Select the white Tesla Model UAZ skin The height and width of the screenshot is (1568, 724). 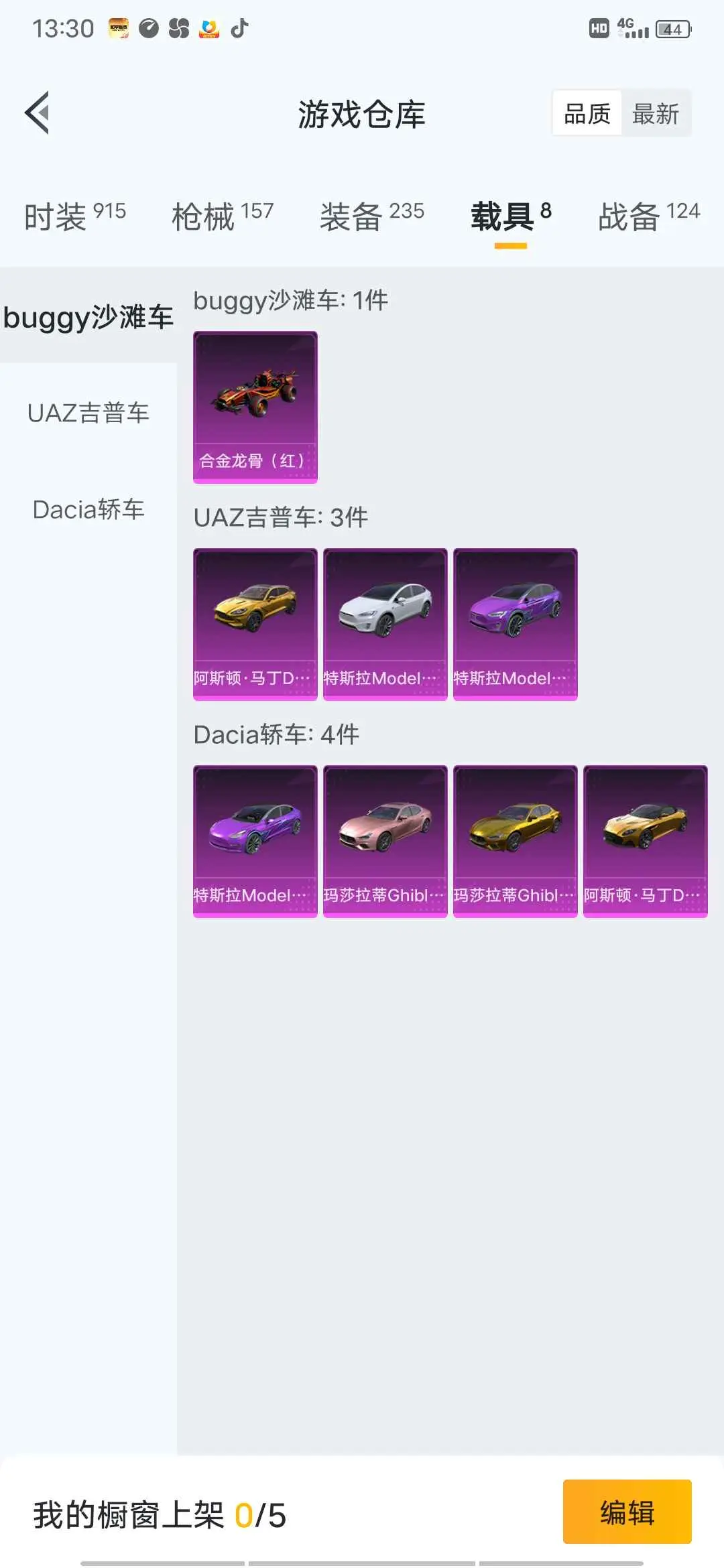[x=385, y=625]
